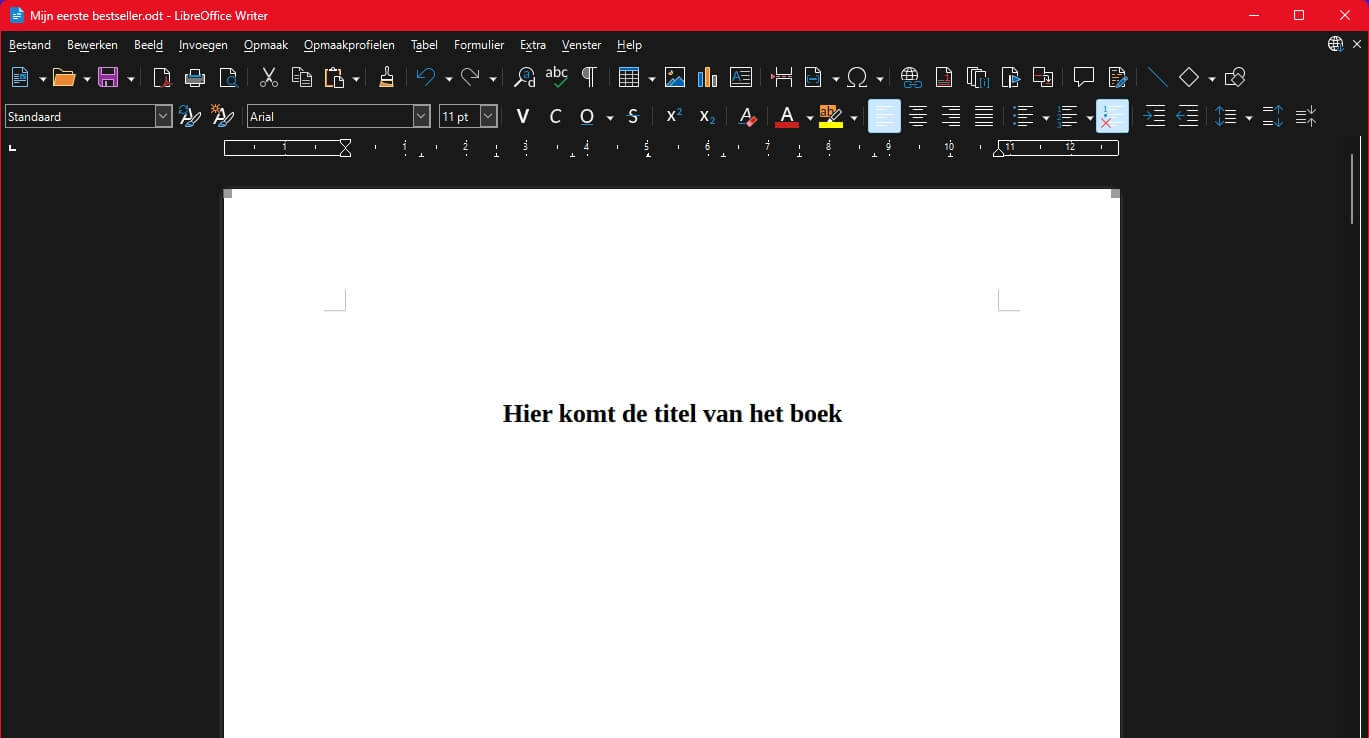Open the Opmaakprofielen menu
This screenshot has width=1369, height=738.
coord(349,45)
